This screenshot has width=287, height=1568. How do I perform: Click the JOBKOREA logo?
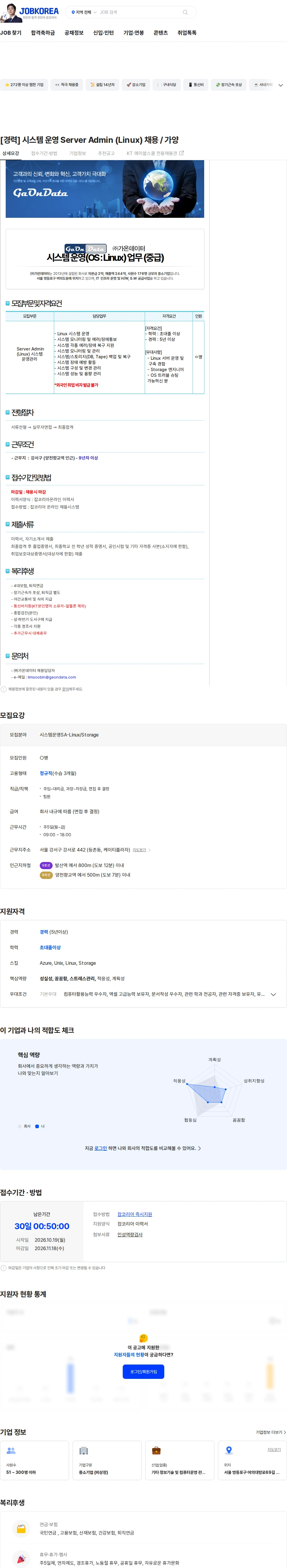[x=39, y=11]
